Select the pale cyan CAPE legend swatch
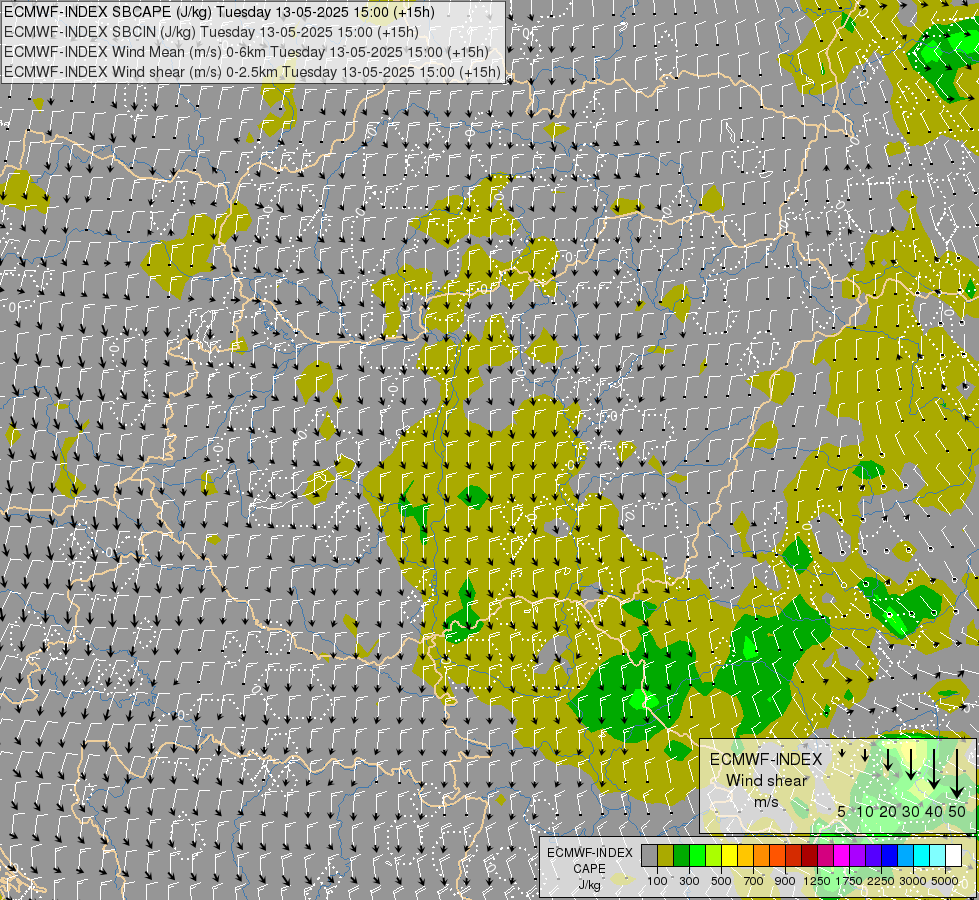The image size is (979, 900). (x=938, y=855)
